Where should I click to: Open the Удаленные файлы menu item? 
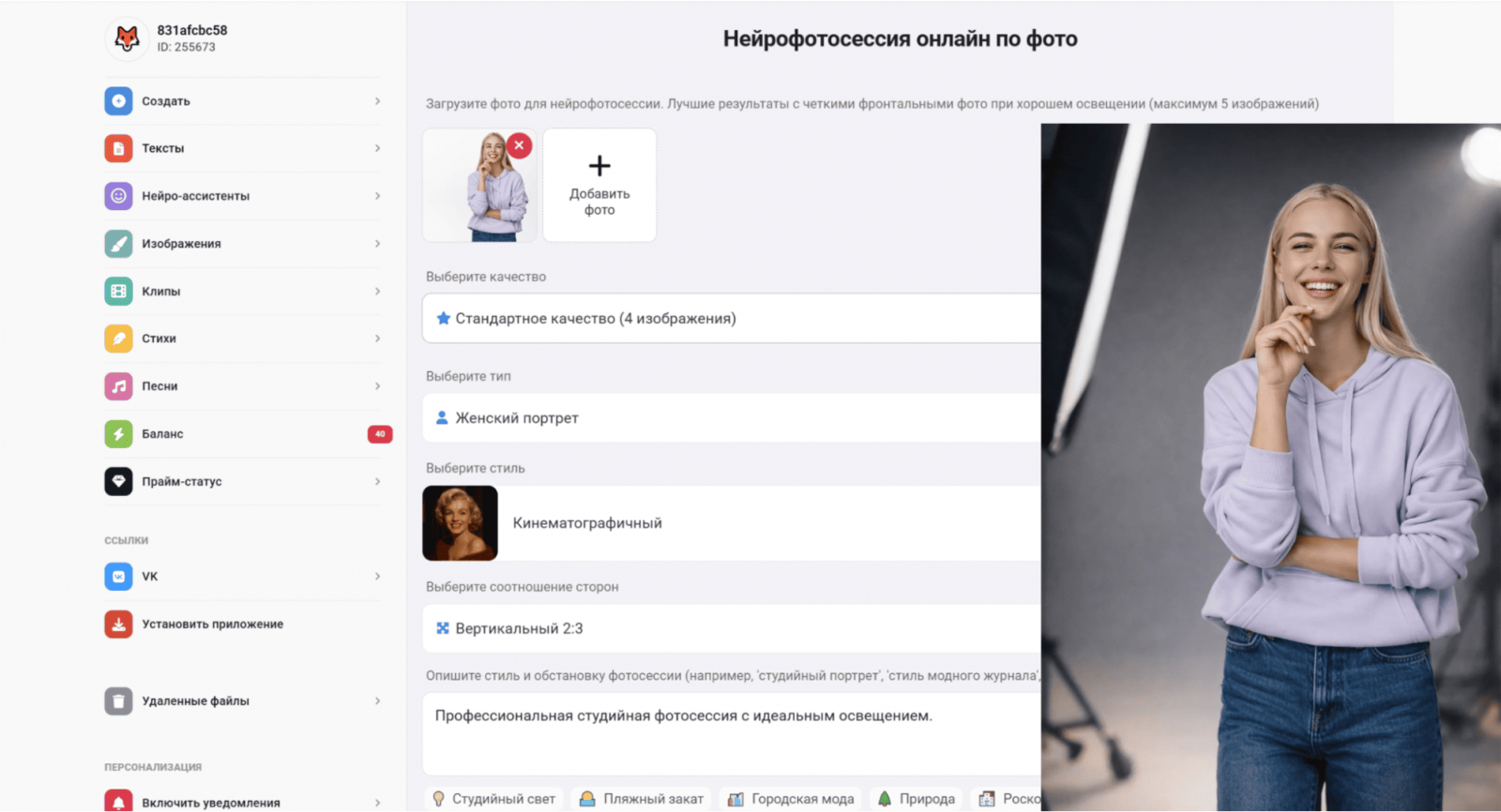pos(244,700)
